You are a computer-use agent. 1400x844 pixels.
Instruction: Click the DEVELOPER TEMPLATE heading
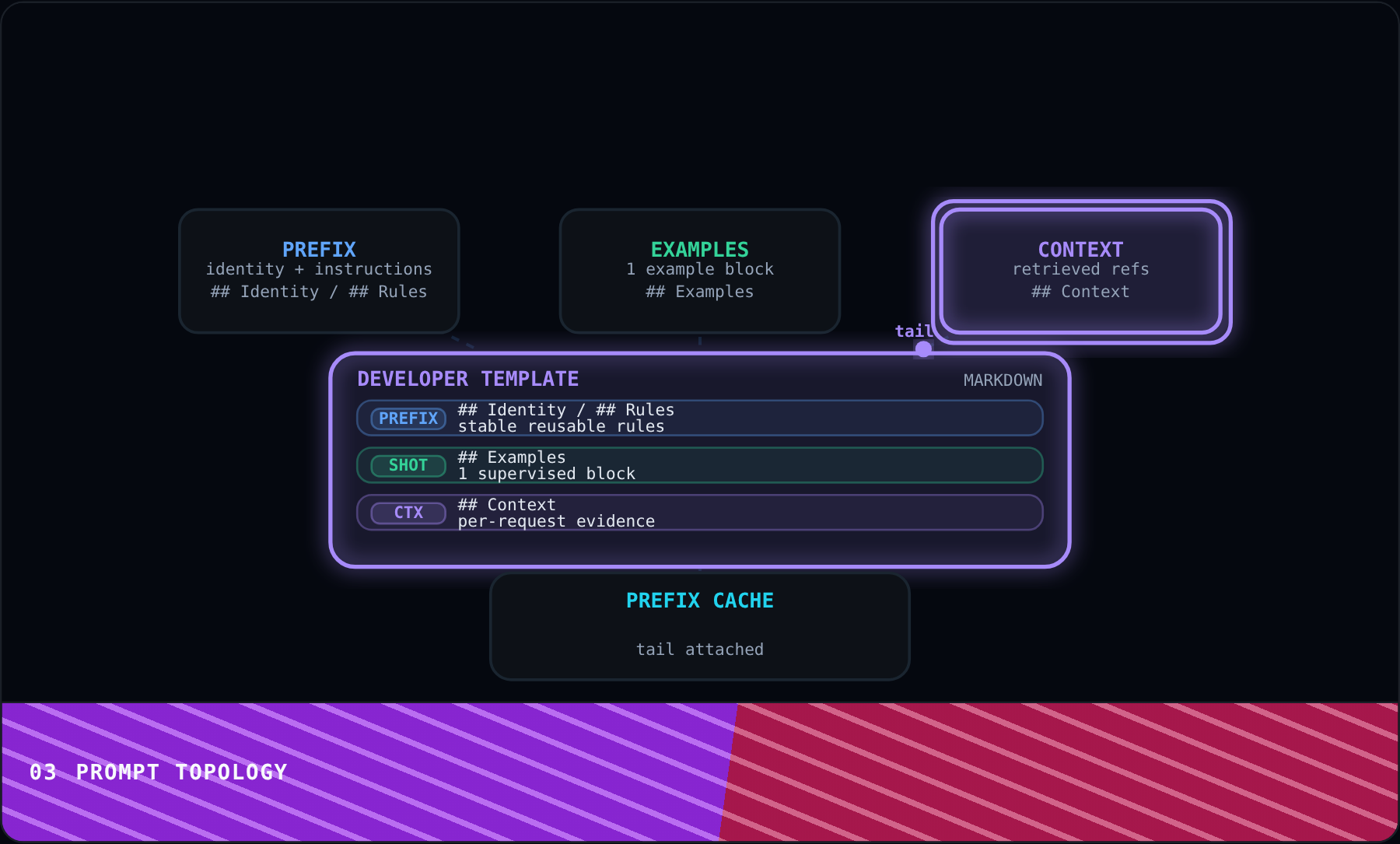[x=467, y=379]
